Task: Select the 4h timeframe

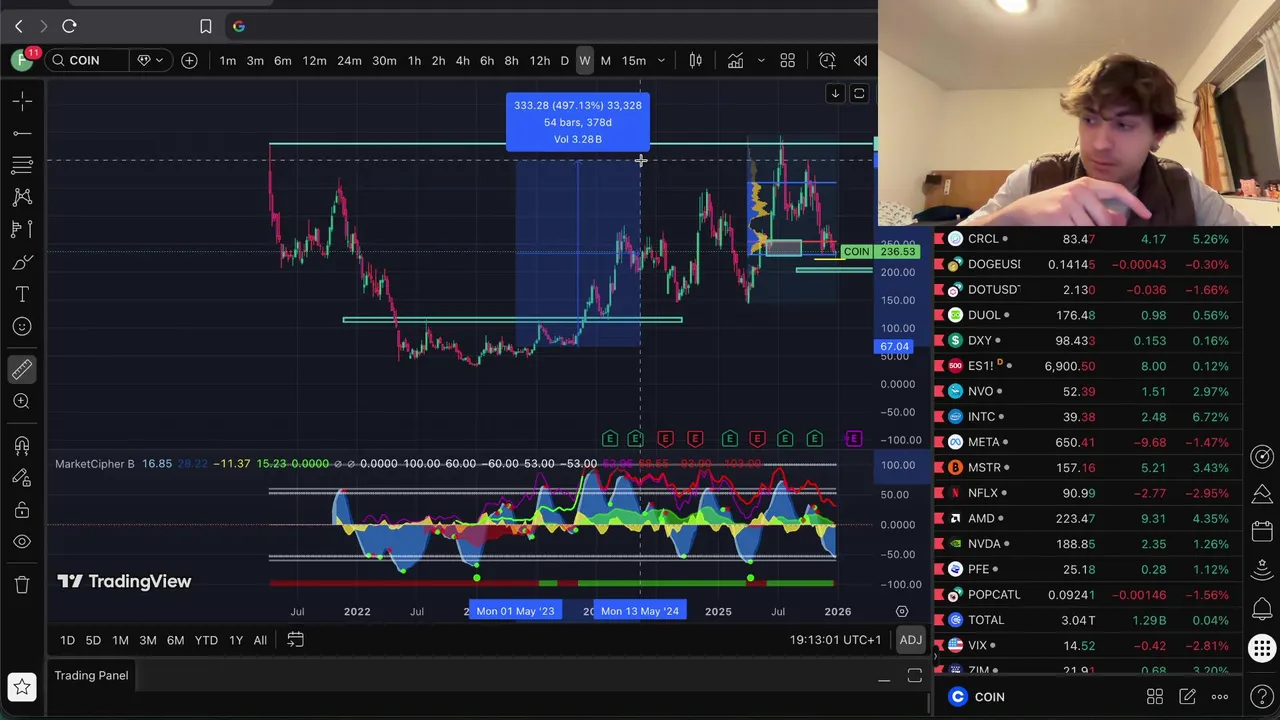Action: (462, 61)
